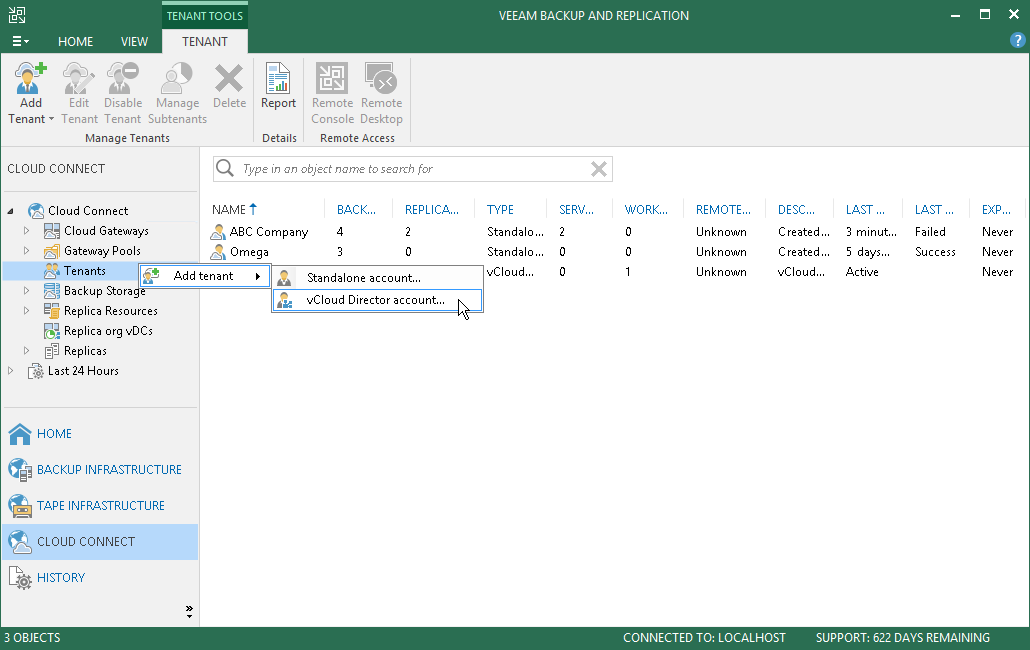The height and width of the screenshot is (650, 1030).
Task: Expand navigation pane options chevron
Action: 189,612
